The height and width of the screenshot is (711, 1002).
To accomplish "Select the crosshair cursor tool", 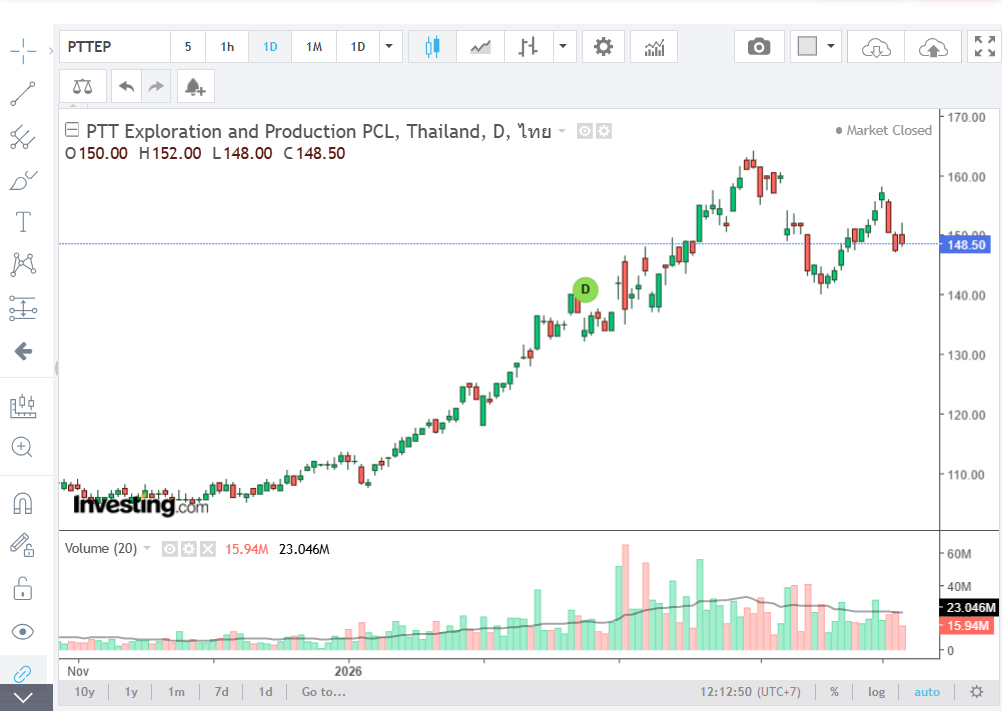I will [x=23, y=50].
